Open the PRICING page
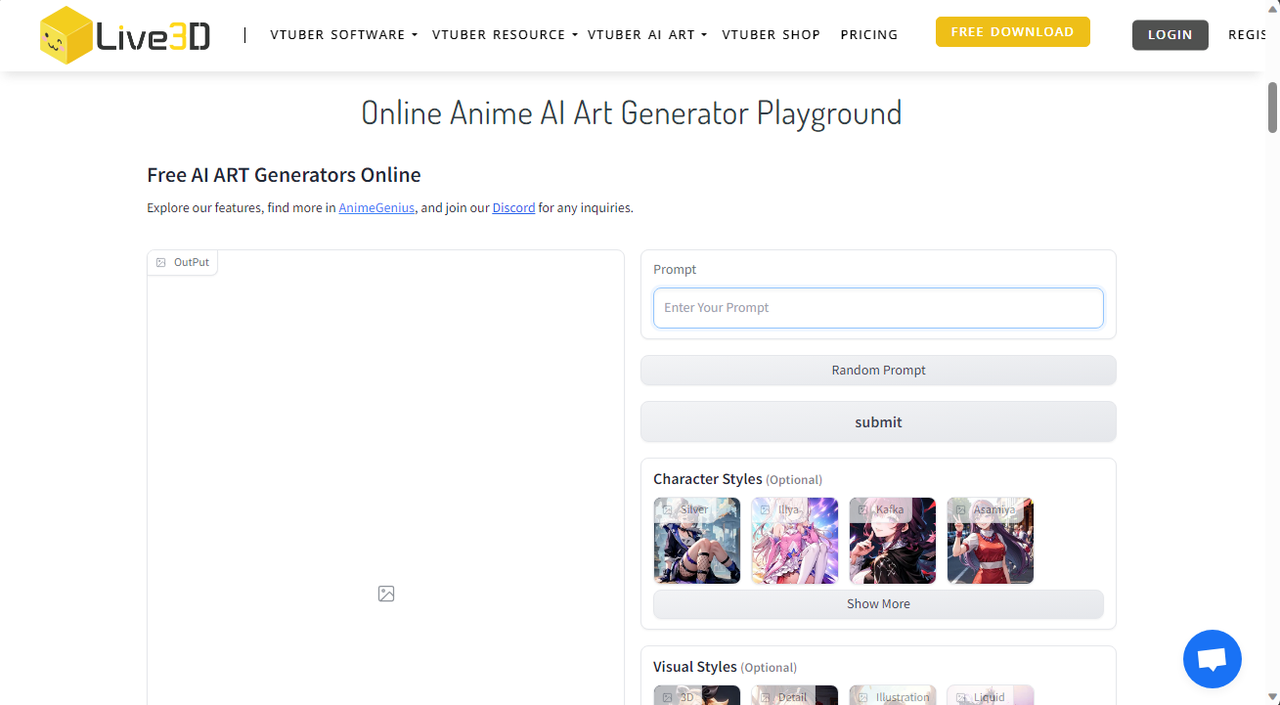Image resolution: width=1280 pixels, height=705 pixels. (869, 35)
